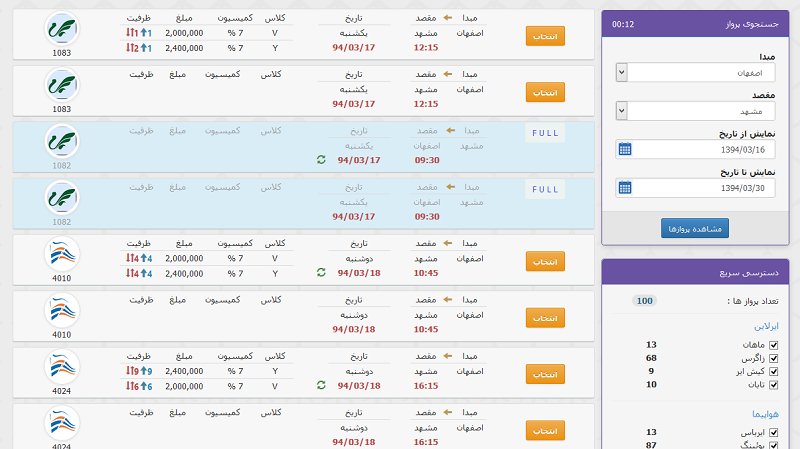Click the route arrow in priced flight 1083 header
This screenshot has height=449, width=800.
448,18
